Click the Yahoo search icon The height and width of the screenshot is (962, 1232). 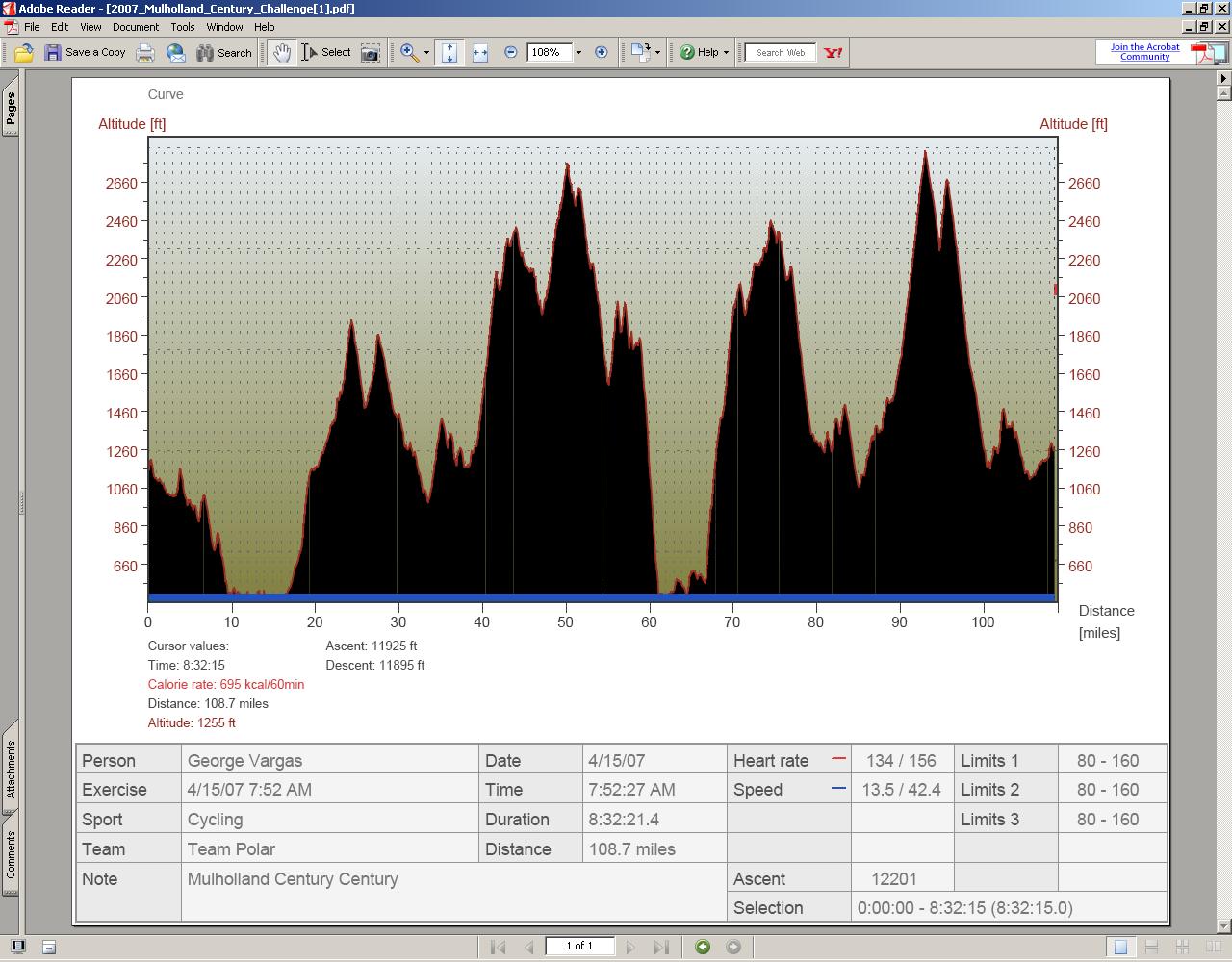[834, 53]
